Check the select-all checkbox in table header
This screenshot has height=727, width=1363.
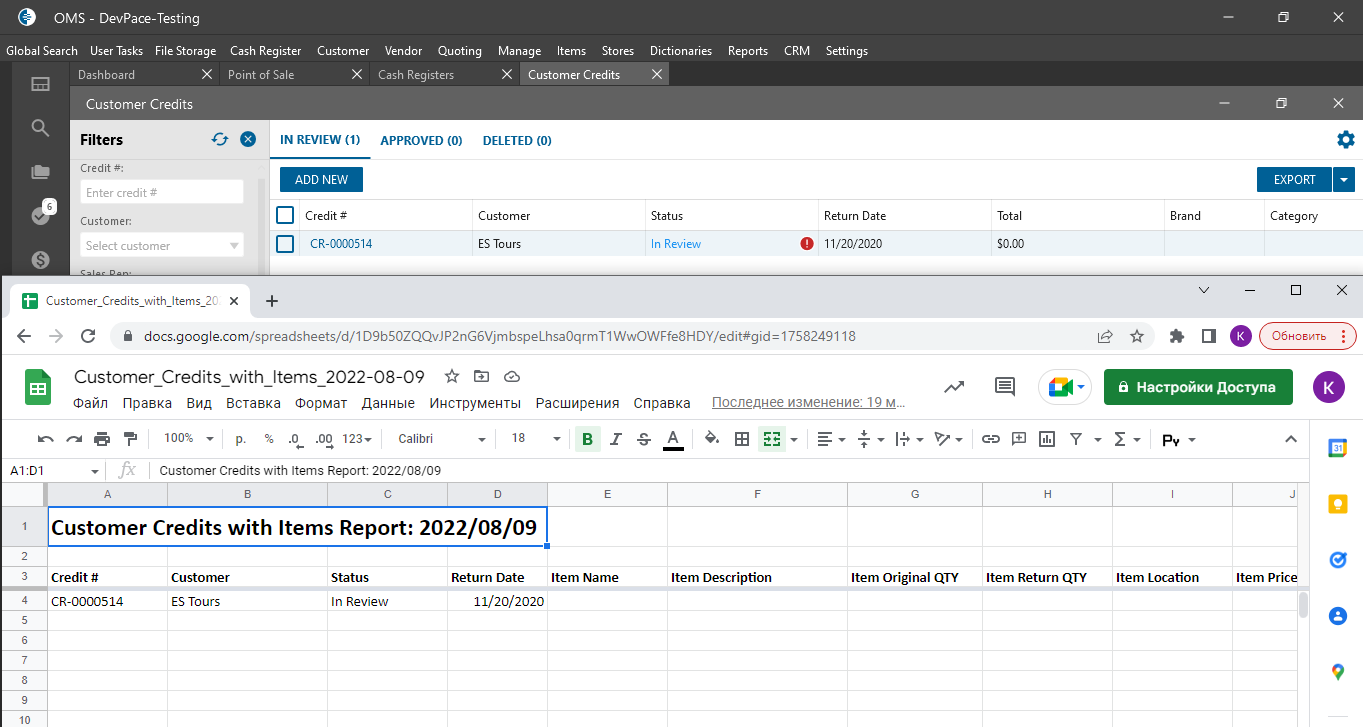tap(285, 215)
